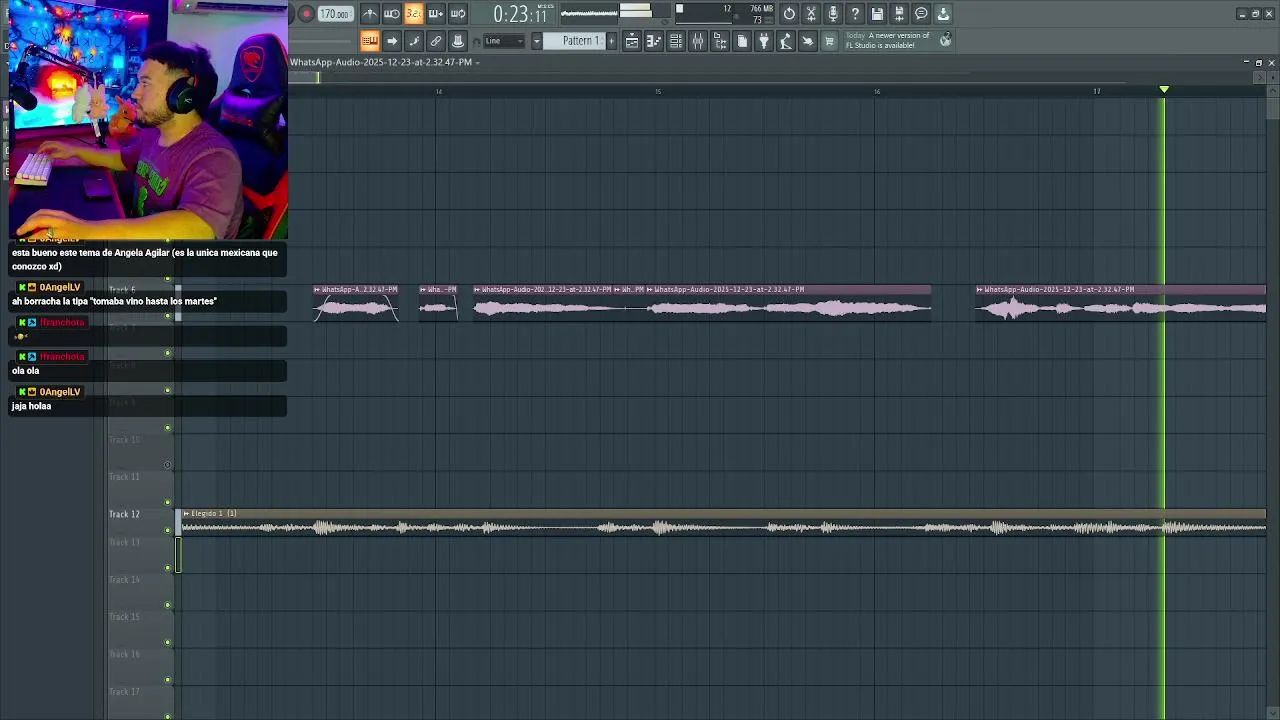Toggle the overdub recording icon
The width and height of the screenshot is (1280, 720).
pos(436,14)
